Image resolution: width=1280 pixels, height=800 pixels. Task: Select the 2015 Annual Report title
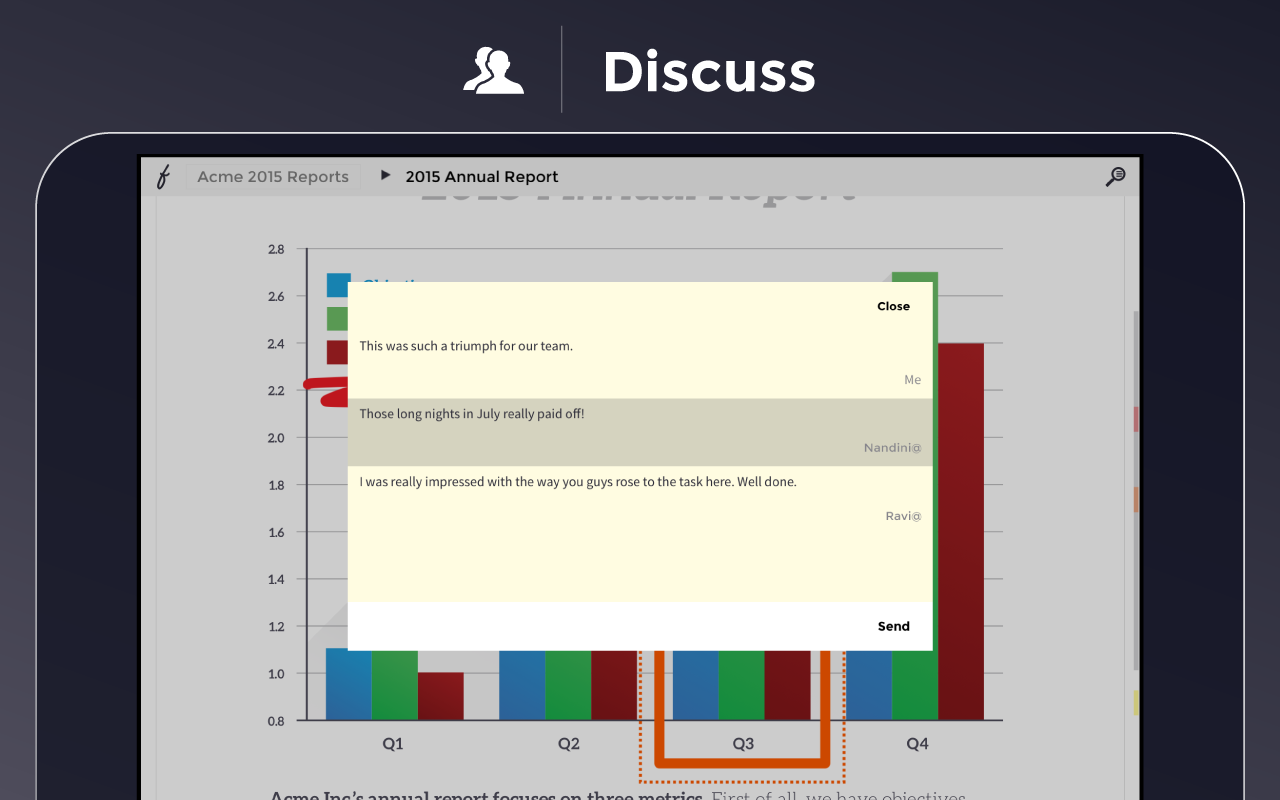tap(482, 177)
